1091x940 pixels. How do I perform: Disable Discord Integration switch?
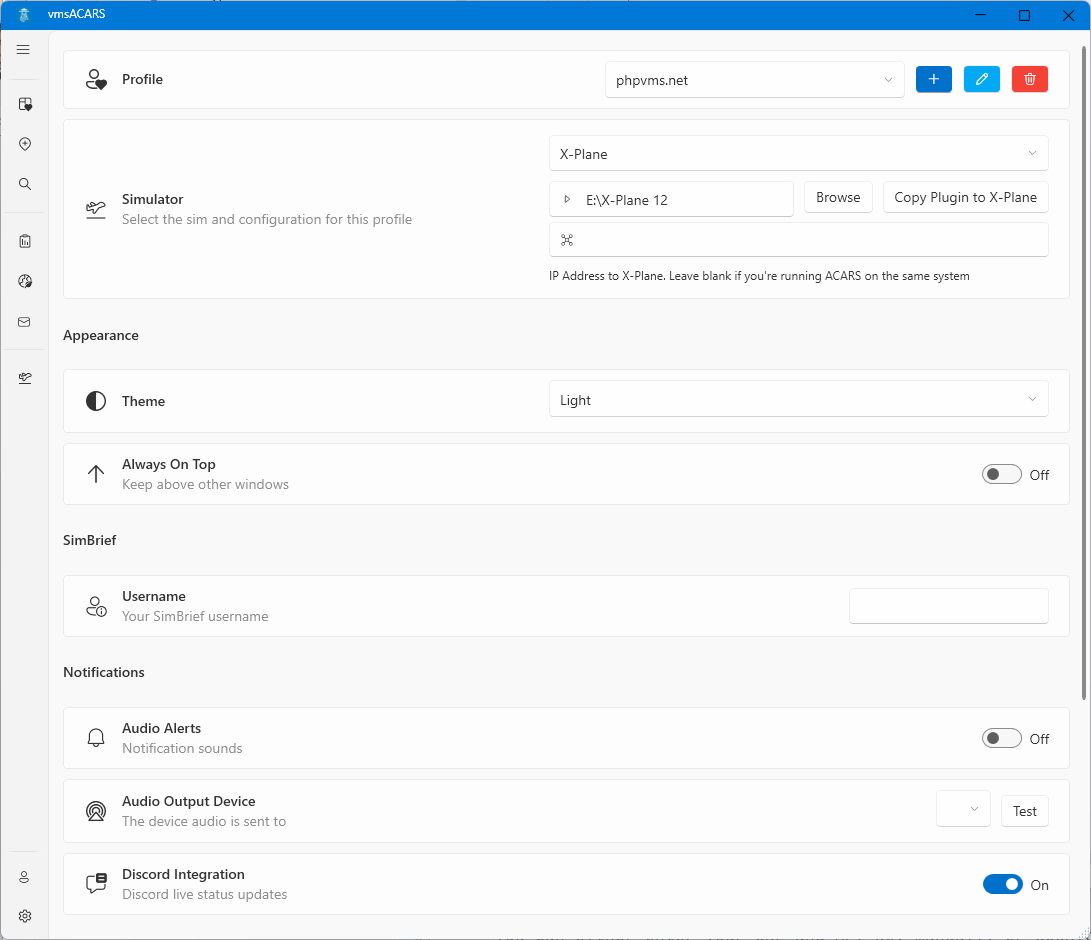pyautogui.click(x=1003, y=884)
